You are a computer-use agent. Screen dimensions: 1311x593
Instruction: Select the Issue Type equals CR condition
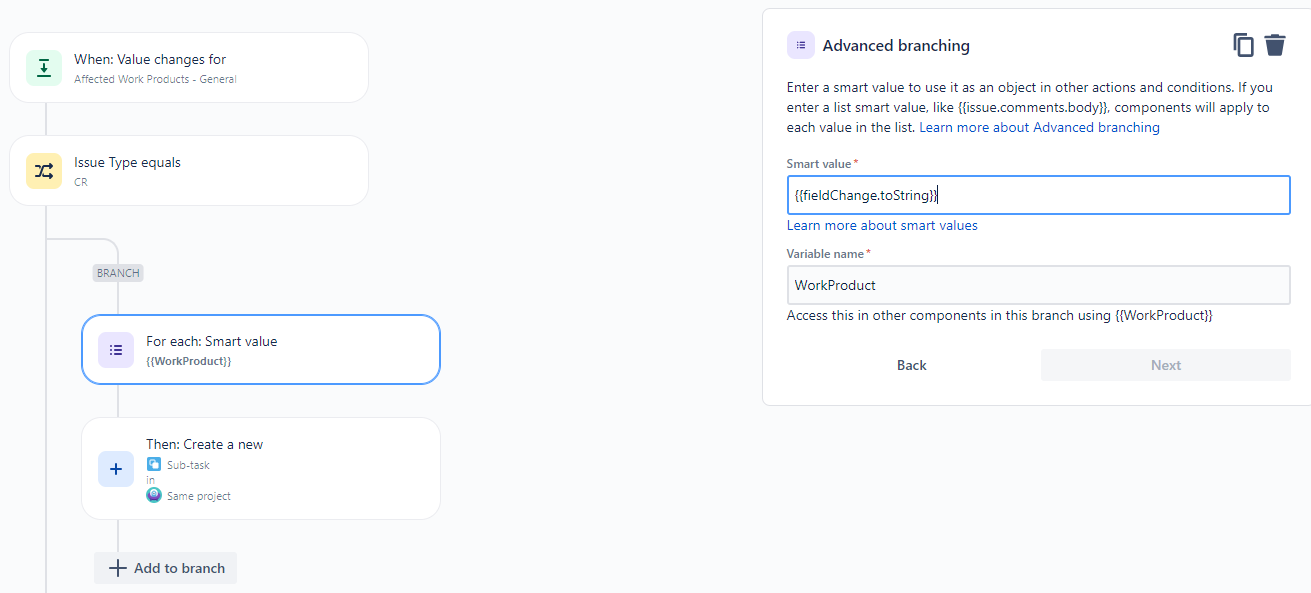click(190, 170)
